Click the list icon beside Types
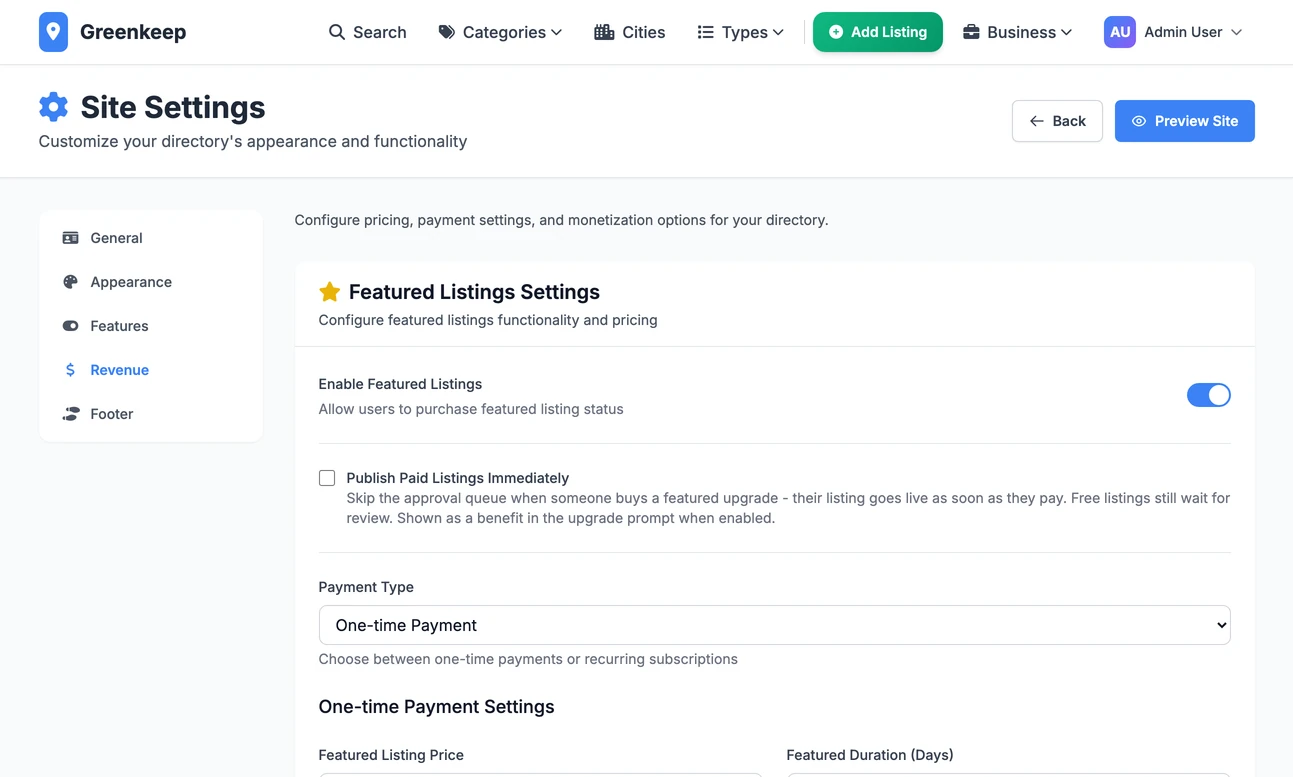Screen dimensions: 1293x777 705,32
